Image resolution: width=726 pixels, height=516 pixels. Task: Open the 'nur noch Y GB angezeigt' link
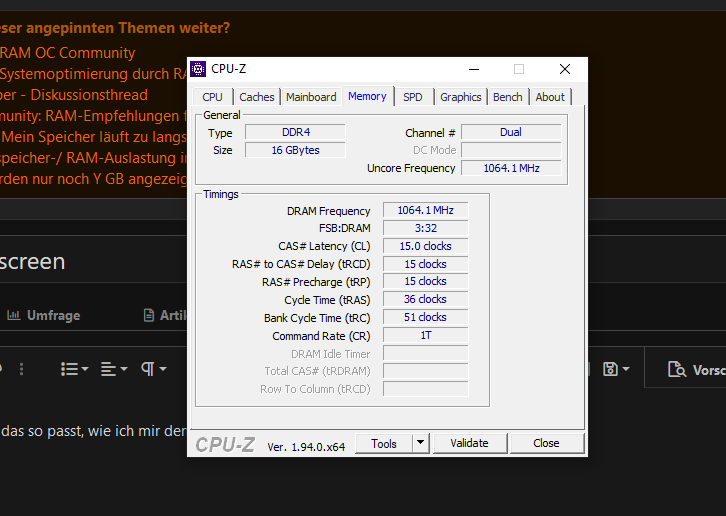(94, 179)
